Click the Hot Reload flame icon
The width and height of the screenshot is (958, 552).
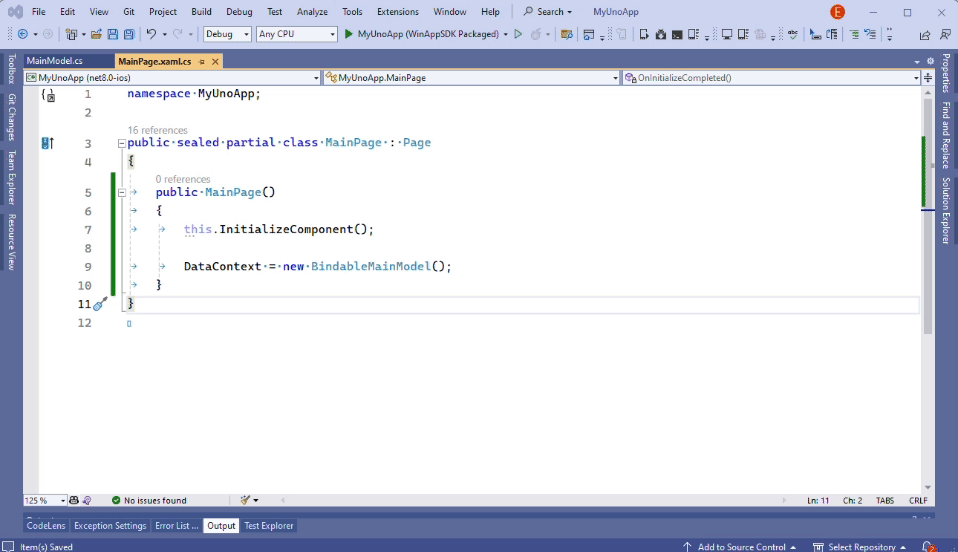(x=536, y=34)
